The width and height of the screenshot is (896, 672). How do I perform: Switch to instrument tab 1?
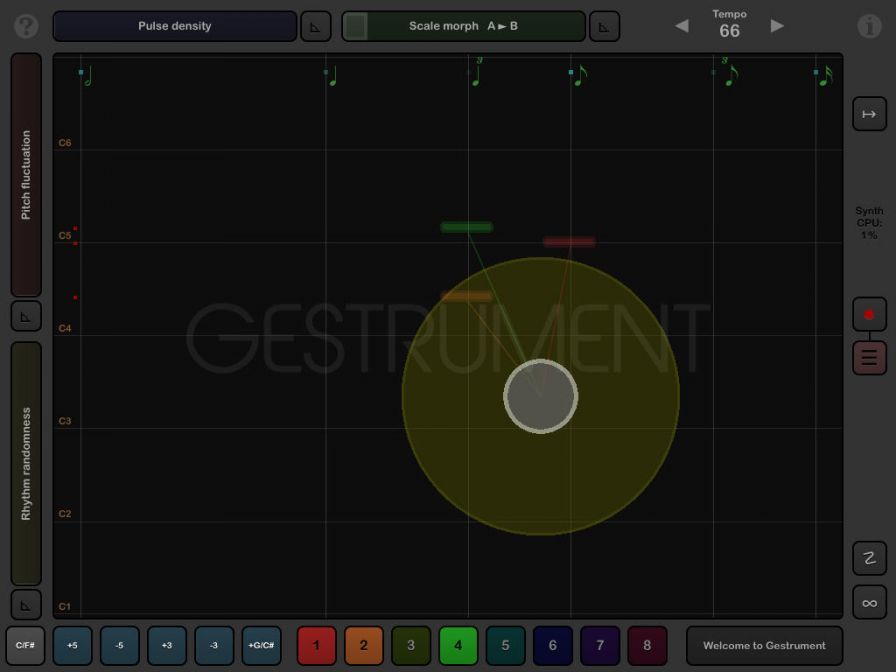(x=317, y=645)
